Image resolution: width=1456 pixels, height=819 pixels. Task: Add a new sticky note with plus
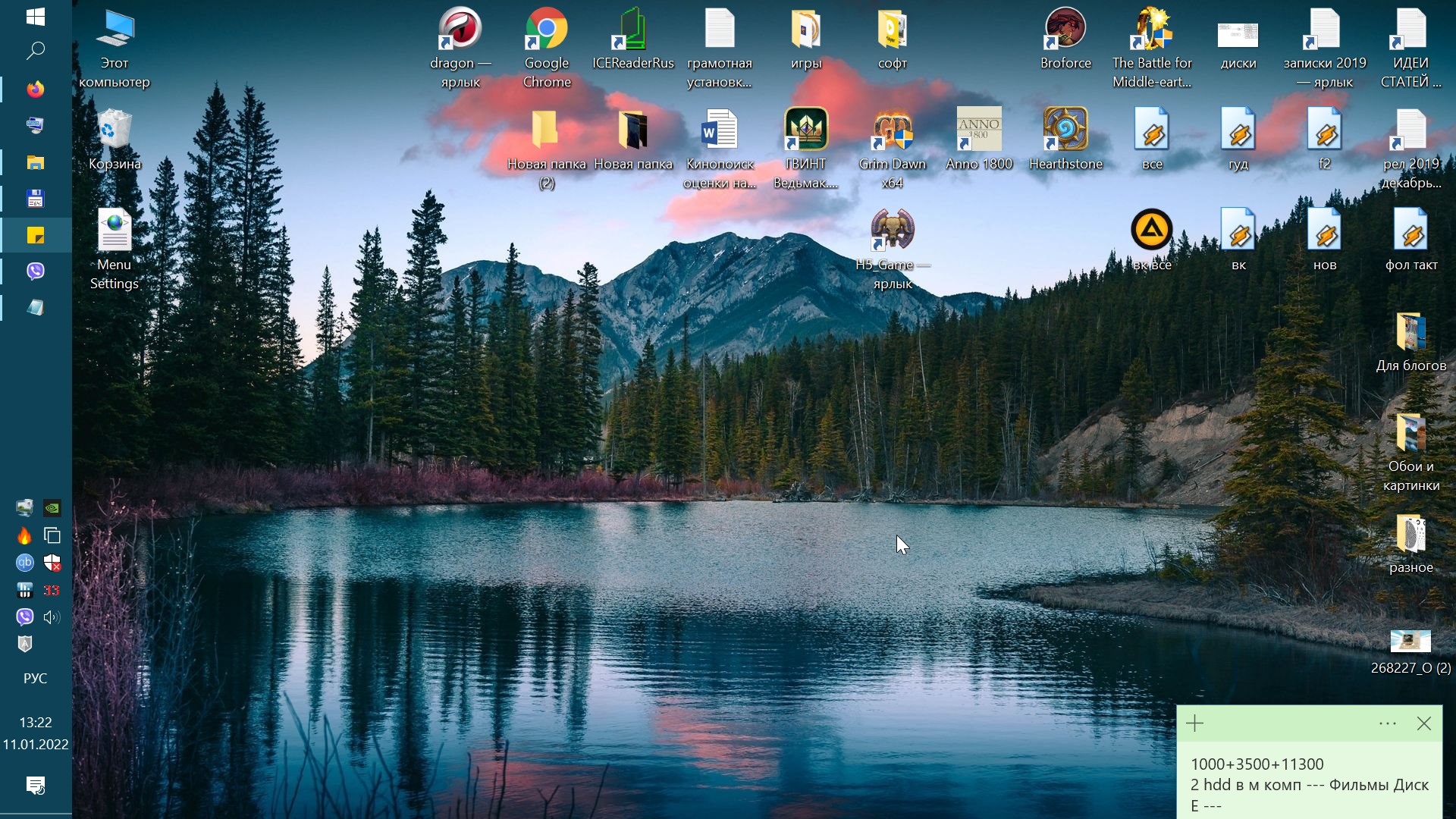pyautogui.click(x=1195, y=723)
